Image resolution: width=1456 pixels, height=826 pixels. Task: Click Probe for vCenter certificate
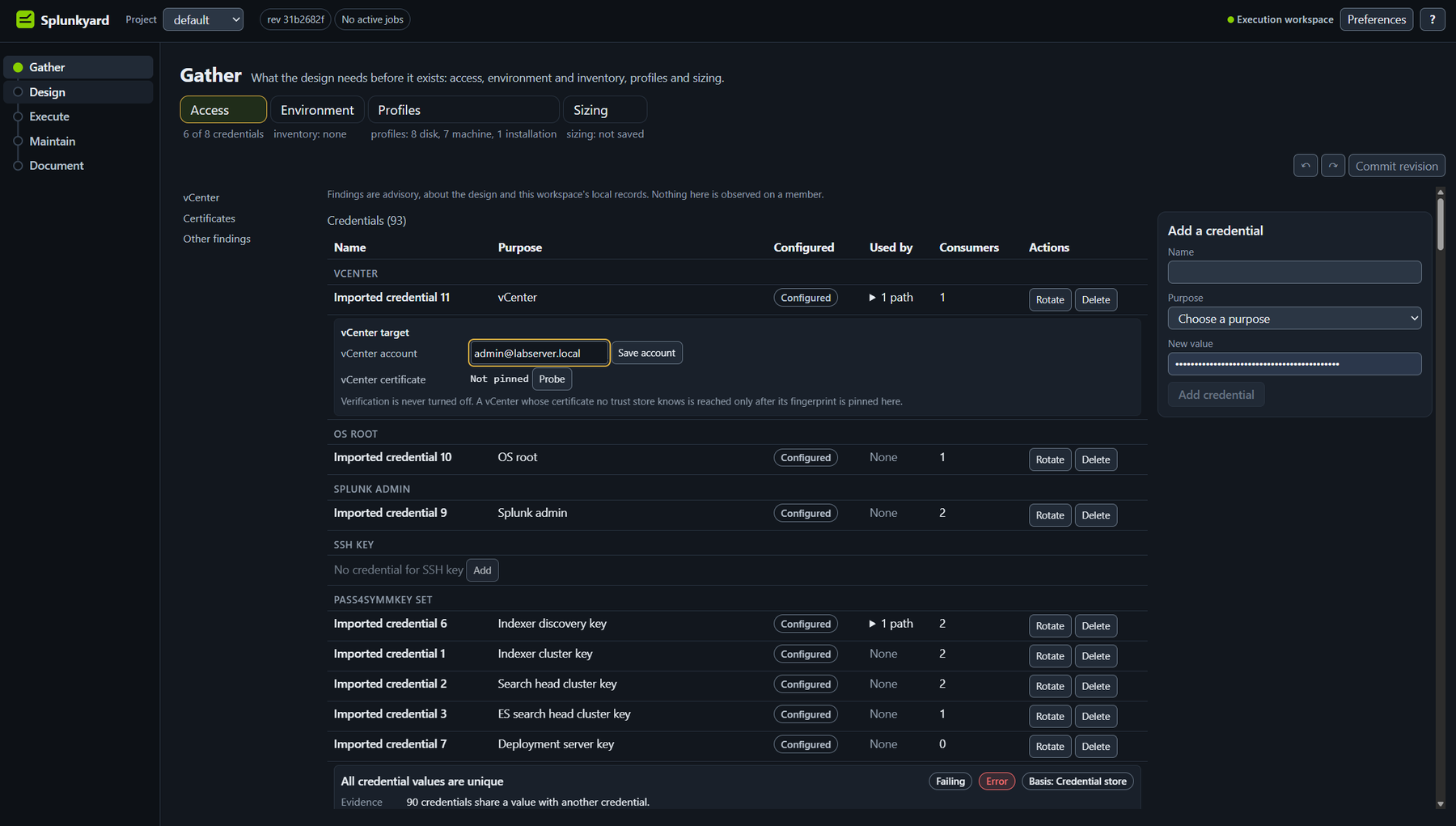coord(552,379)
